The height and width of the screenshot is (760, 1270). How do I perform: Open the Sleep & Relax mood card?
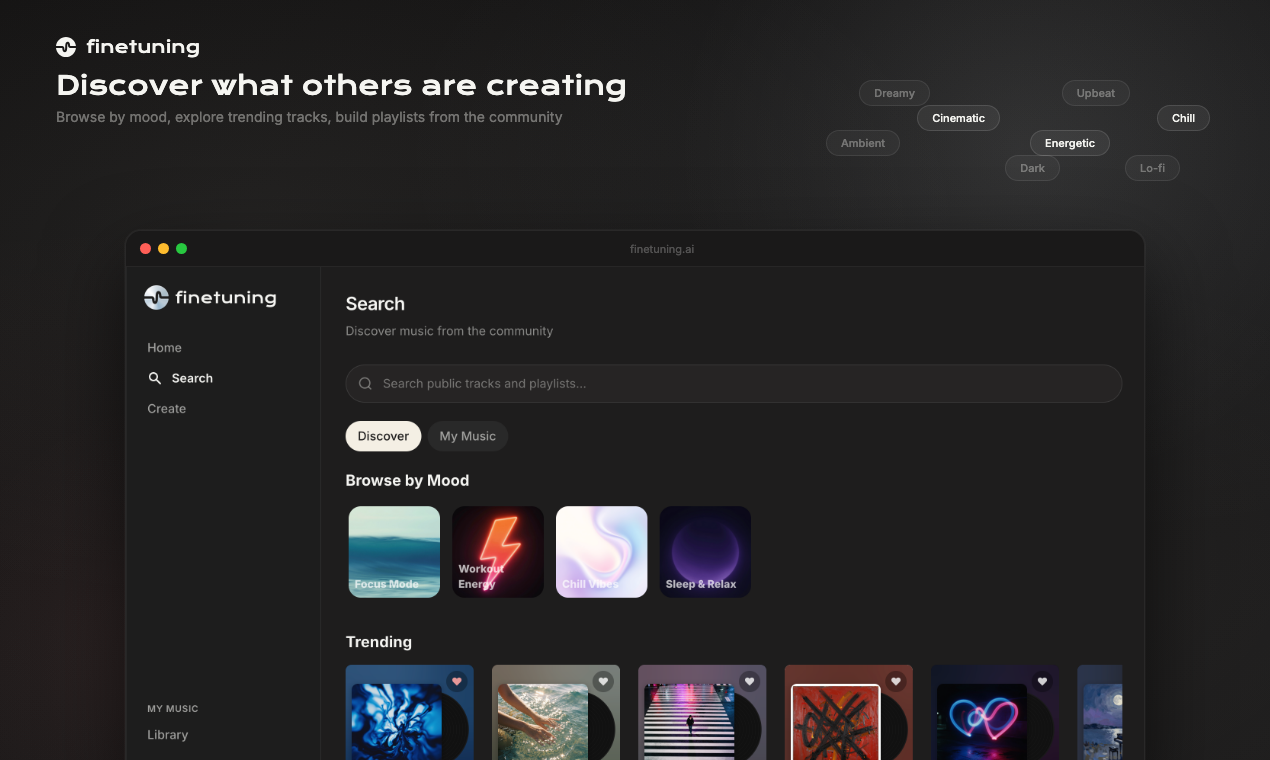click(704, 551)
